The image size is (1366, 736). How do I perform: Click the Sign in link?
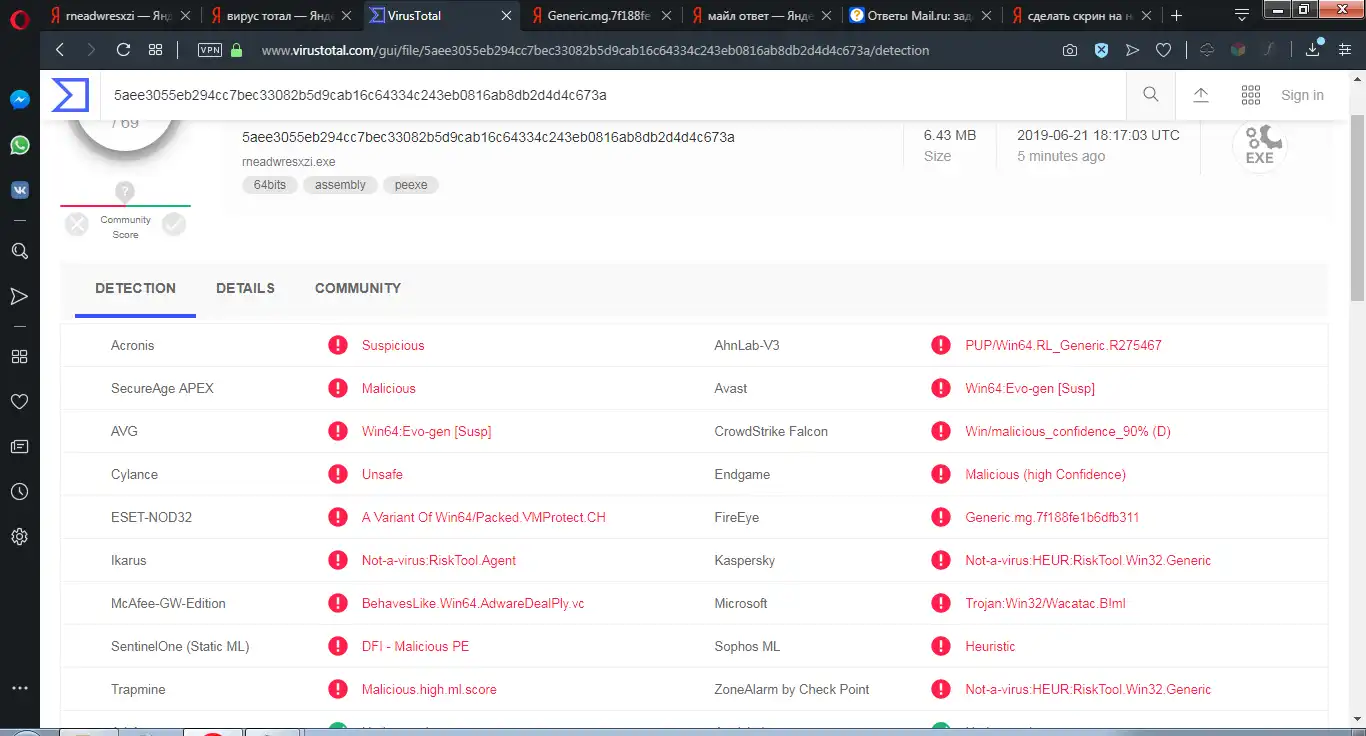click(1302, 95)
